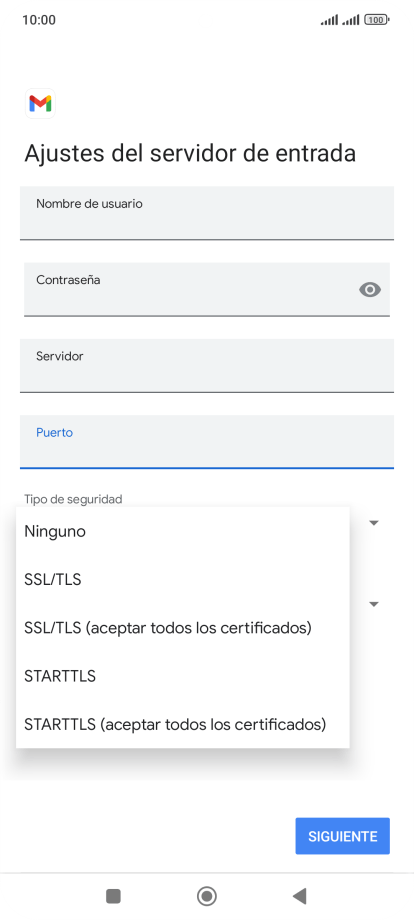Open recent apps square button
The image size is (414, 920).
(x=113, y=896)
